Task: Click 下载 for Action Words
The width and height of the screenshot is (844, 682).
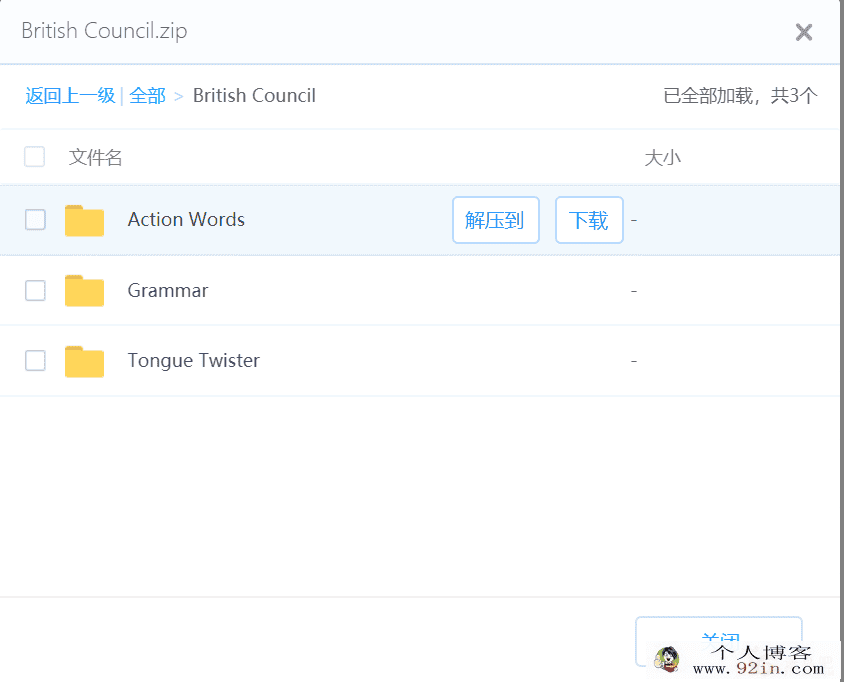Action: point(589,220)
